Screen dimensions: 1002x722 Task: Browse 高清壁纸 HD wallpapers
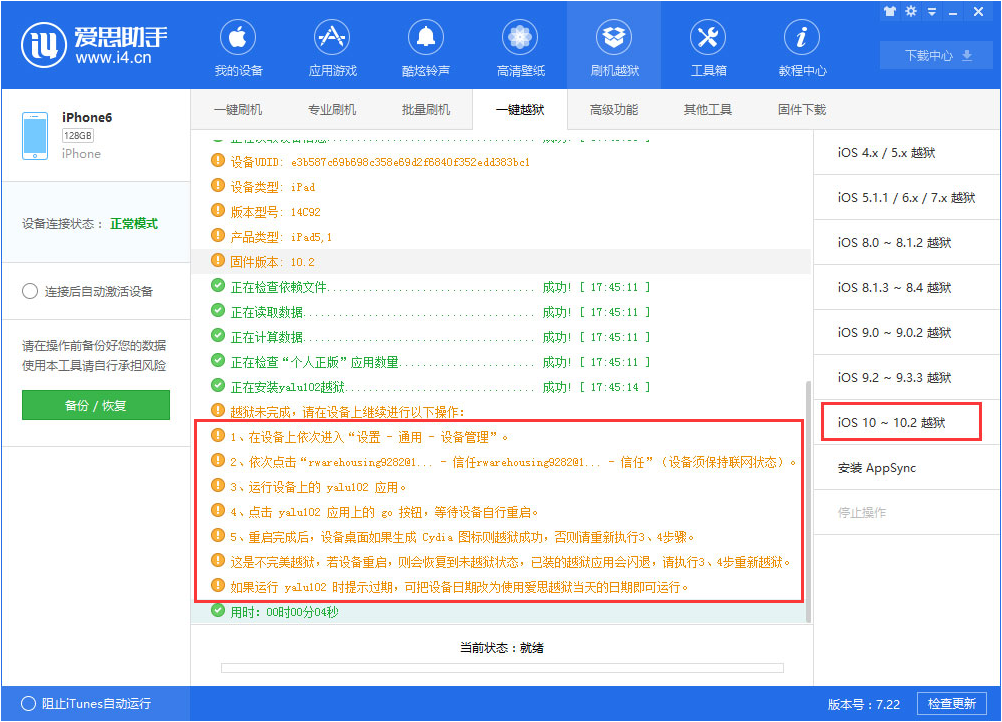[519, 45]
